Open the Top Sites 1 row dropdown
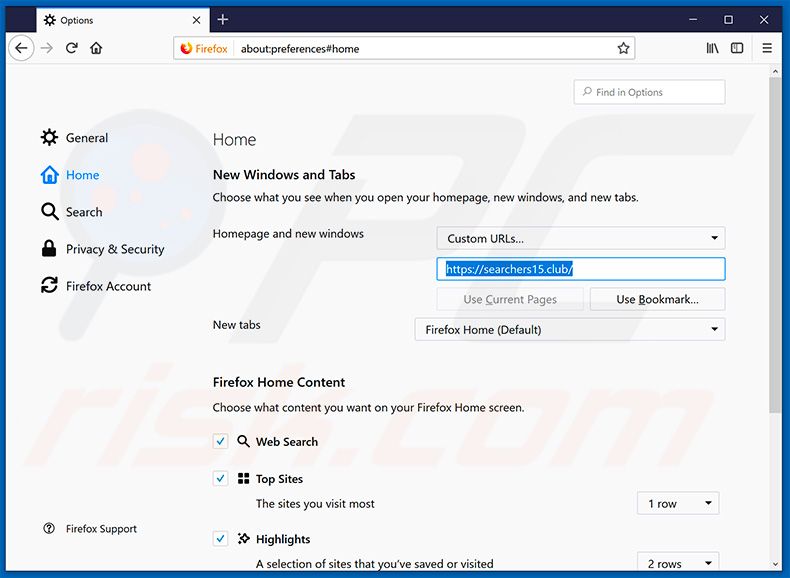790x578 pixels. [678, 503]
